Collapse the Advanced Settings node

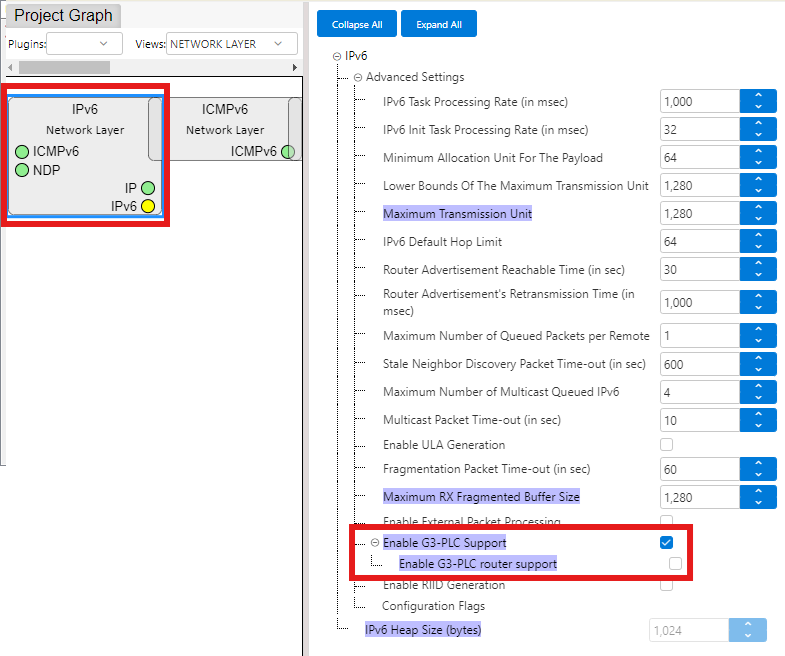click(358, 77)
